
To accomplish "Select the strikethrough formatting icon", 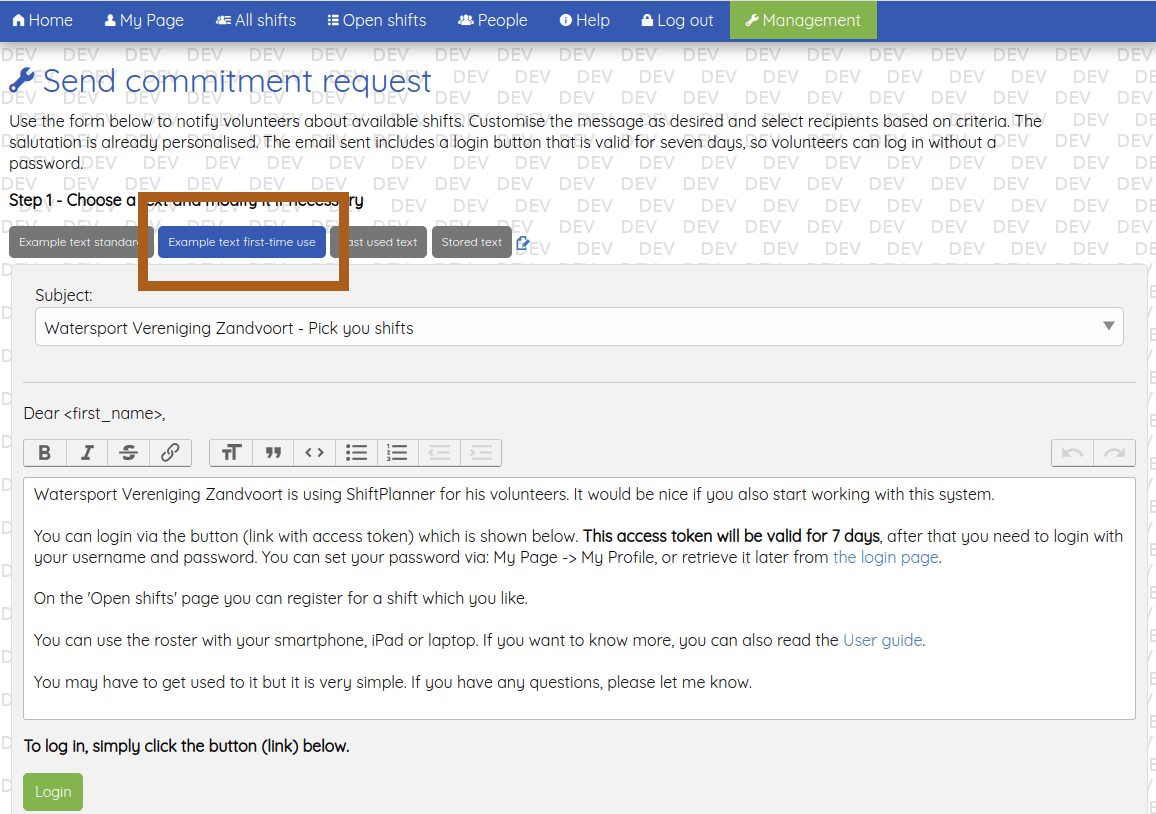I will 128,452.
